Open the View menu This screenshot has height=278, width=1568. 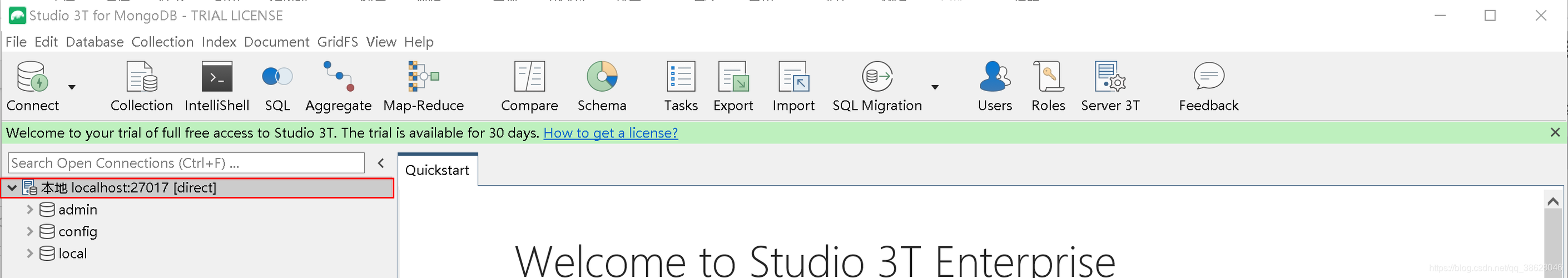click(x=381, y=41)
